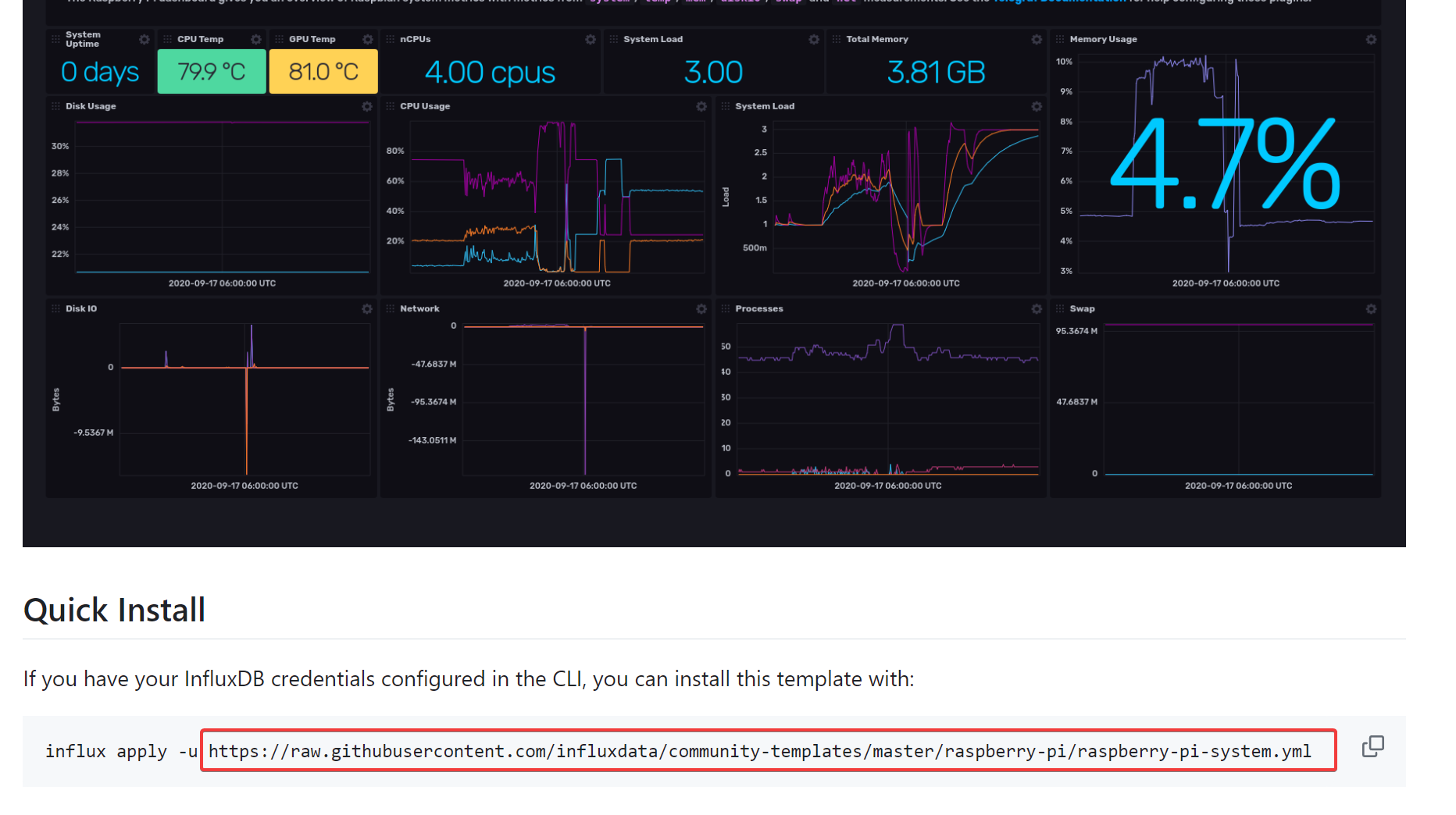Screen dimensions: 1456x815
Task: Click the gear icon on nCPUs panel
Action: point(591,39)
